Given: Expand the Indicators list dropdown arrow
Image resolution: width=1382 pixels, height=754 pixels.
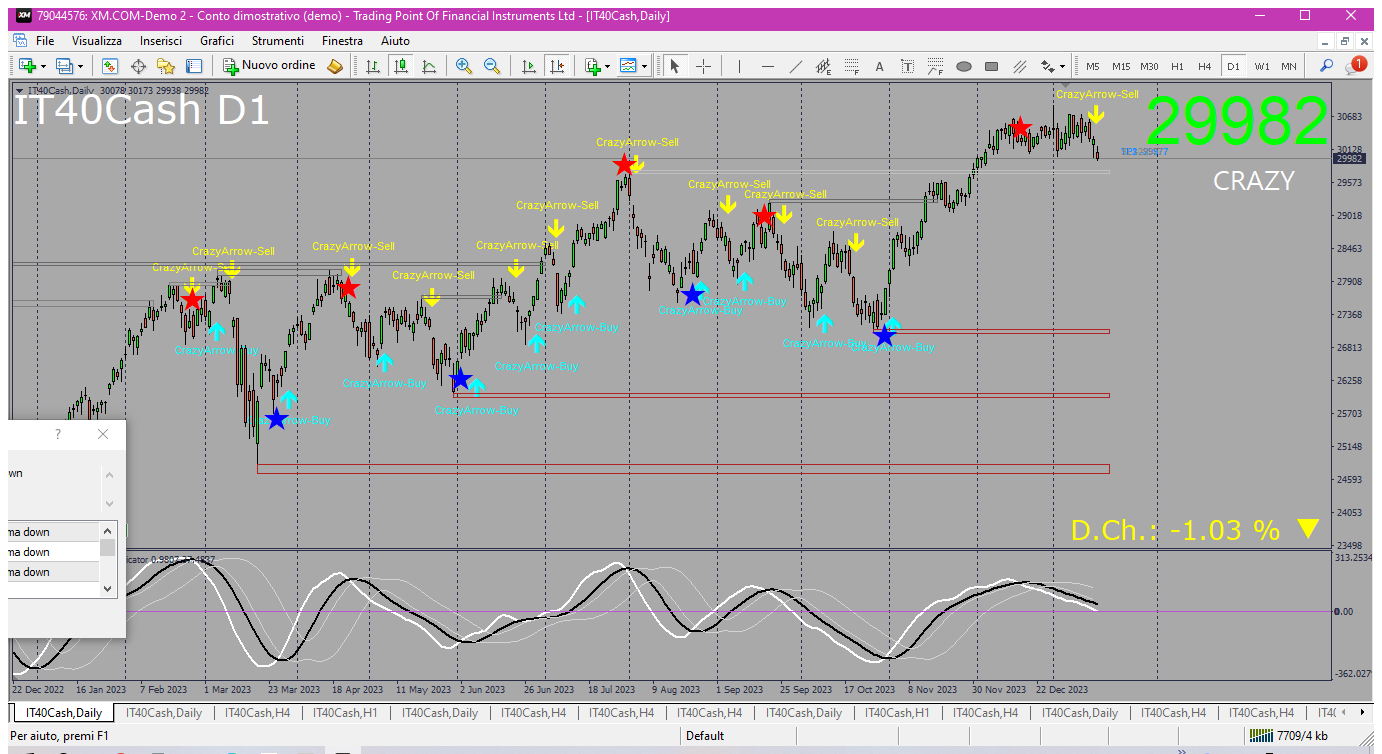Looking at the screenshot, I should [x=608, y=67].
